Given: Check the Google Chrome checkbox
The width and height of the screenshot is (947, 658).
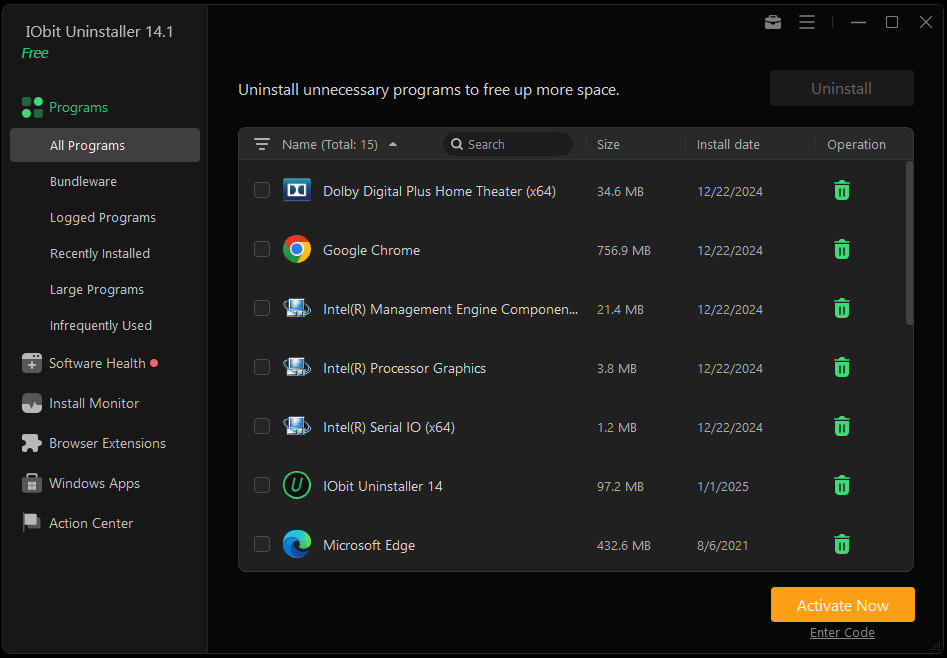Looking at the screenshot, I should (x=262, y=249).
